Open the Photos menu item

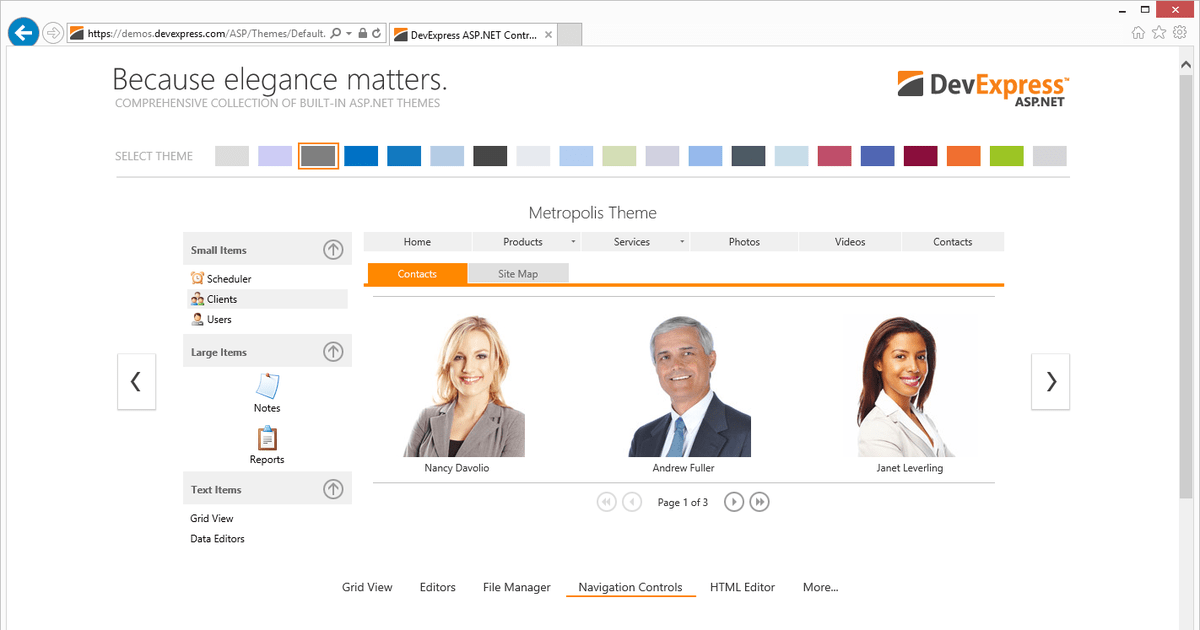click(744, 241)
